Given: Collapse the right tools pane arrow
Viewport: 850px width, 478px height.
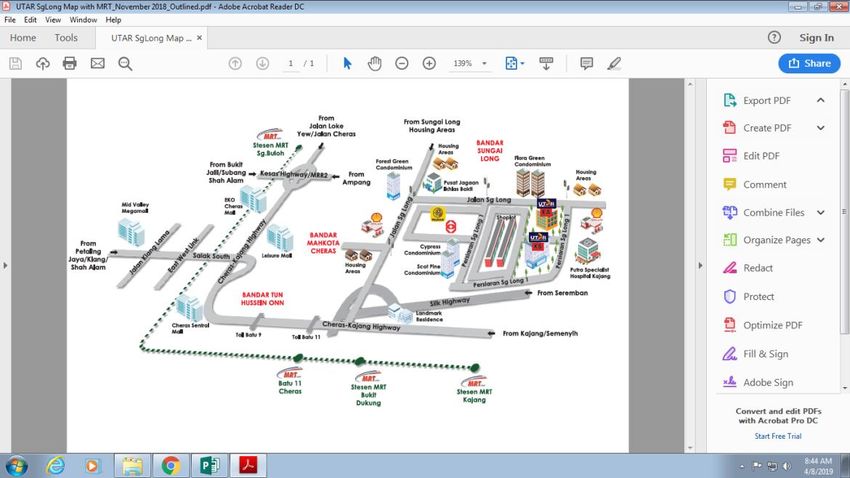Looking at the screenshot, I should click(700, 266).
